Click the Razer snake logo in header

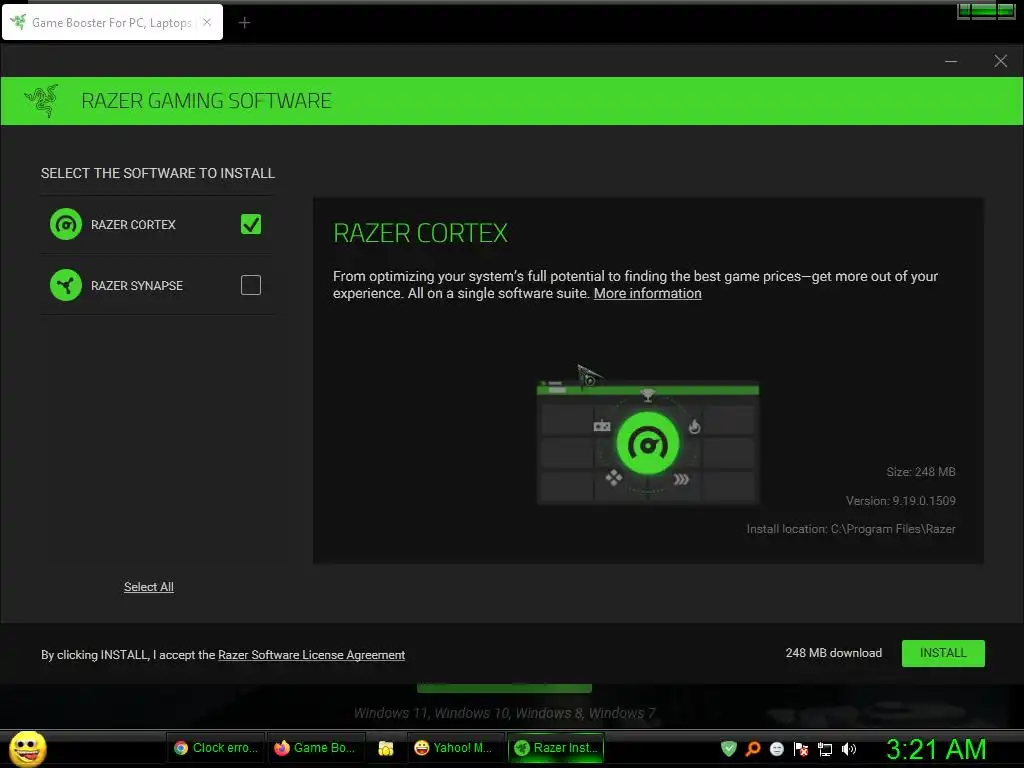41,101
